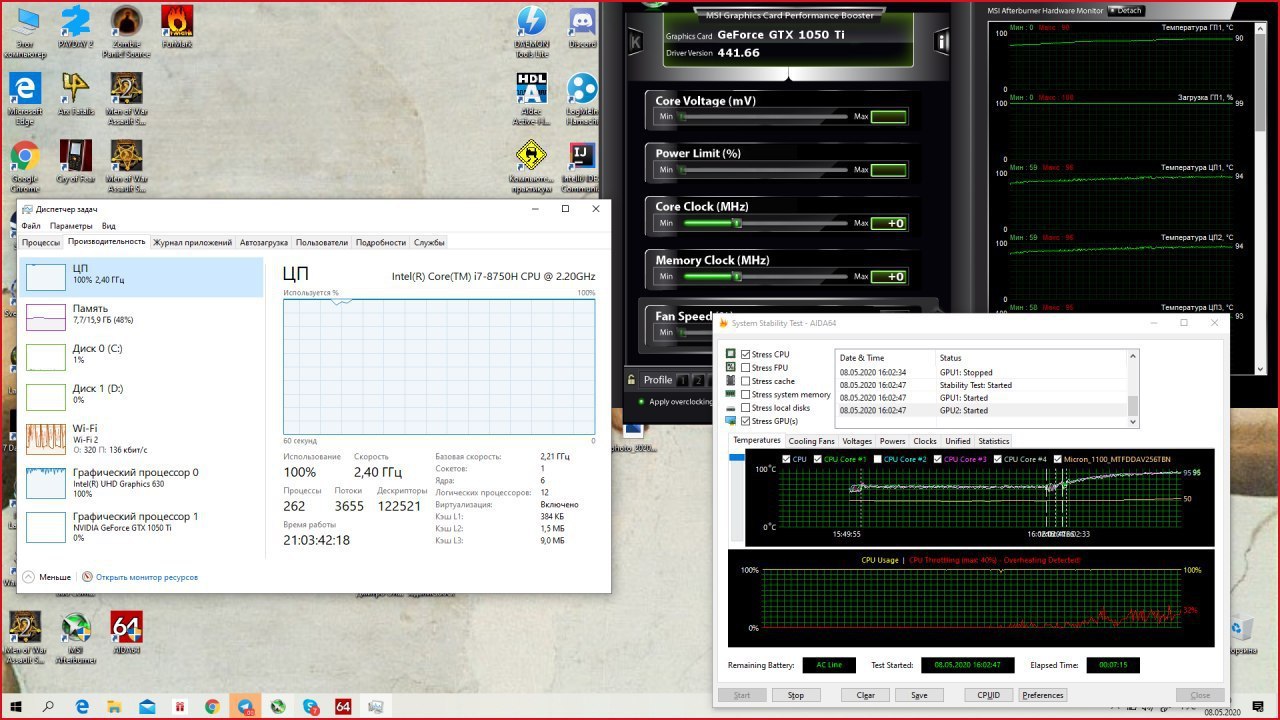The height and width of the screenshot is (720, 1280).
Task: Toggle CPU Core #1 graph checkbox
Action: [818, 459]
